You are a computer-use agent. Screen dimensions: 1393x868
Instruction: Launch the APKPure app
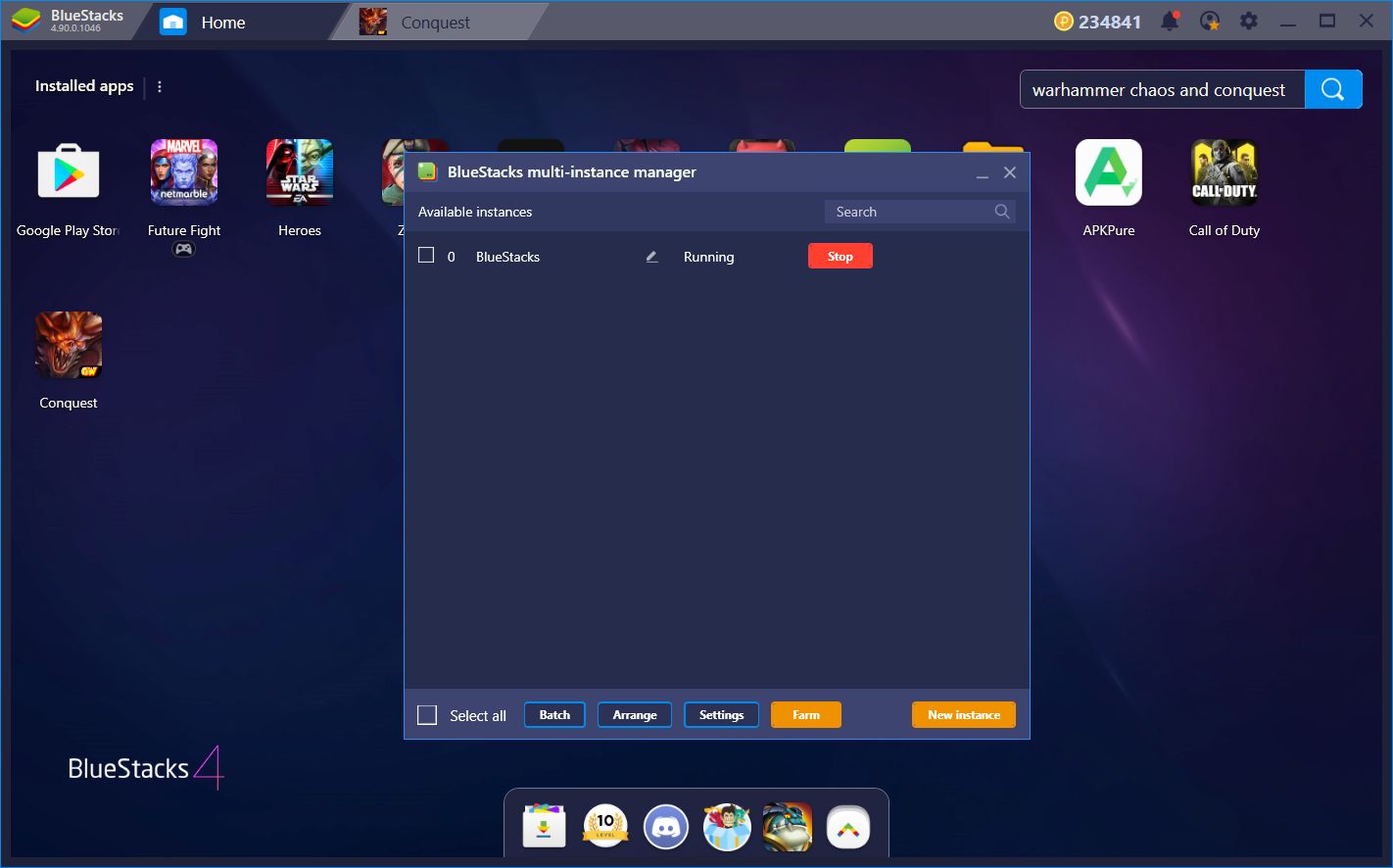[1109, 172]
